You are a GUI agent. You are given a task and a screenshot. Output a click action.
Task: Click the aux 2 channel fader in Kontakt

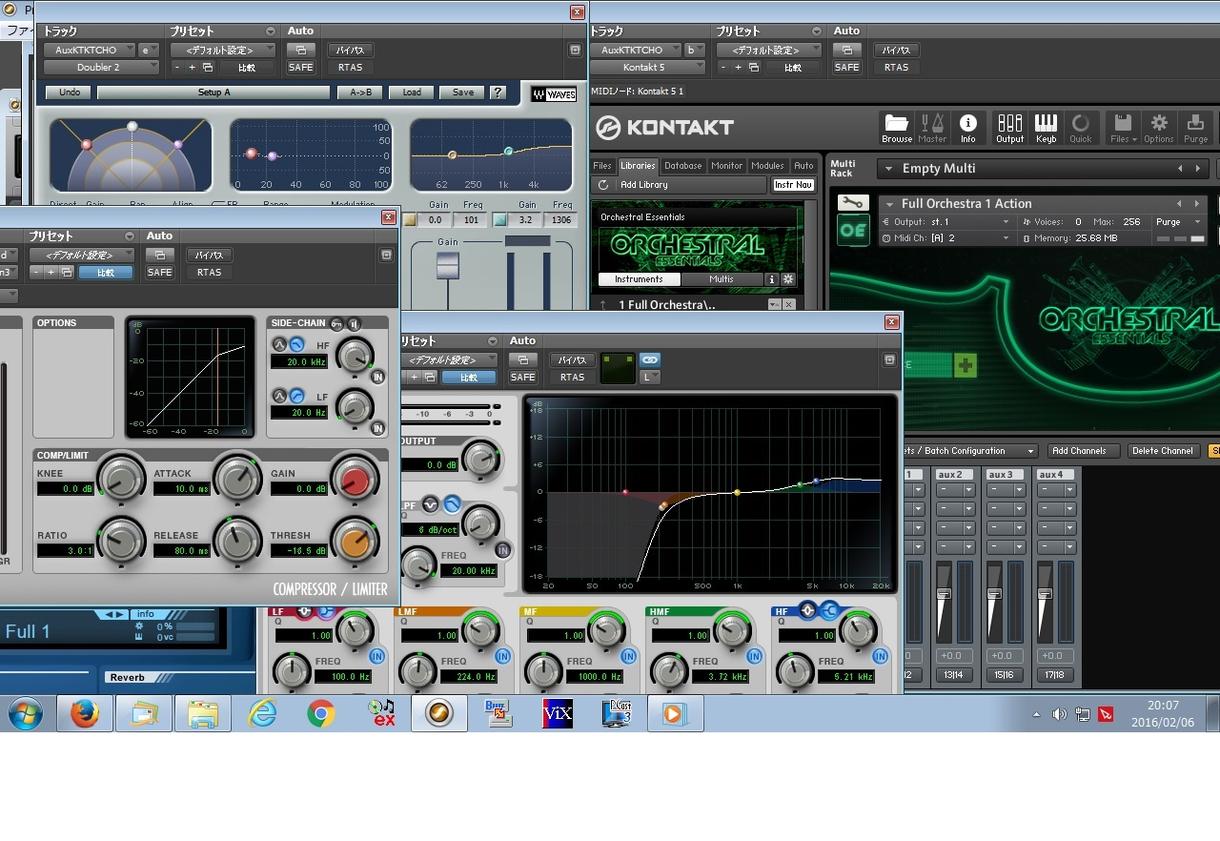tap(944, 594)
